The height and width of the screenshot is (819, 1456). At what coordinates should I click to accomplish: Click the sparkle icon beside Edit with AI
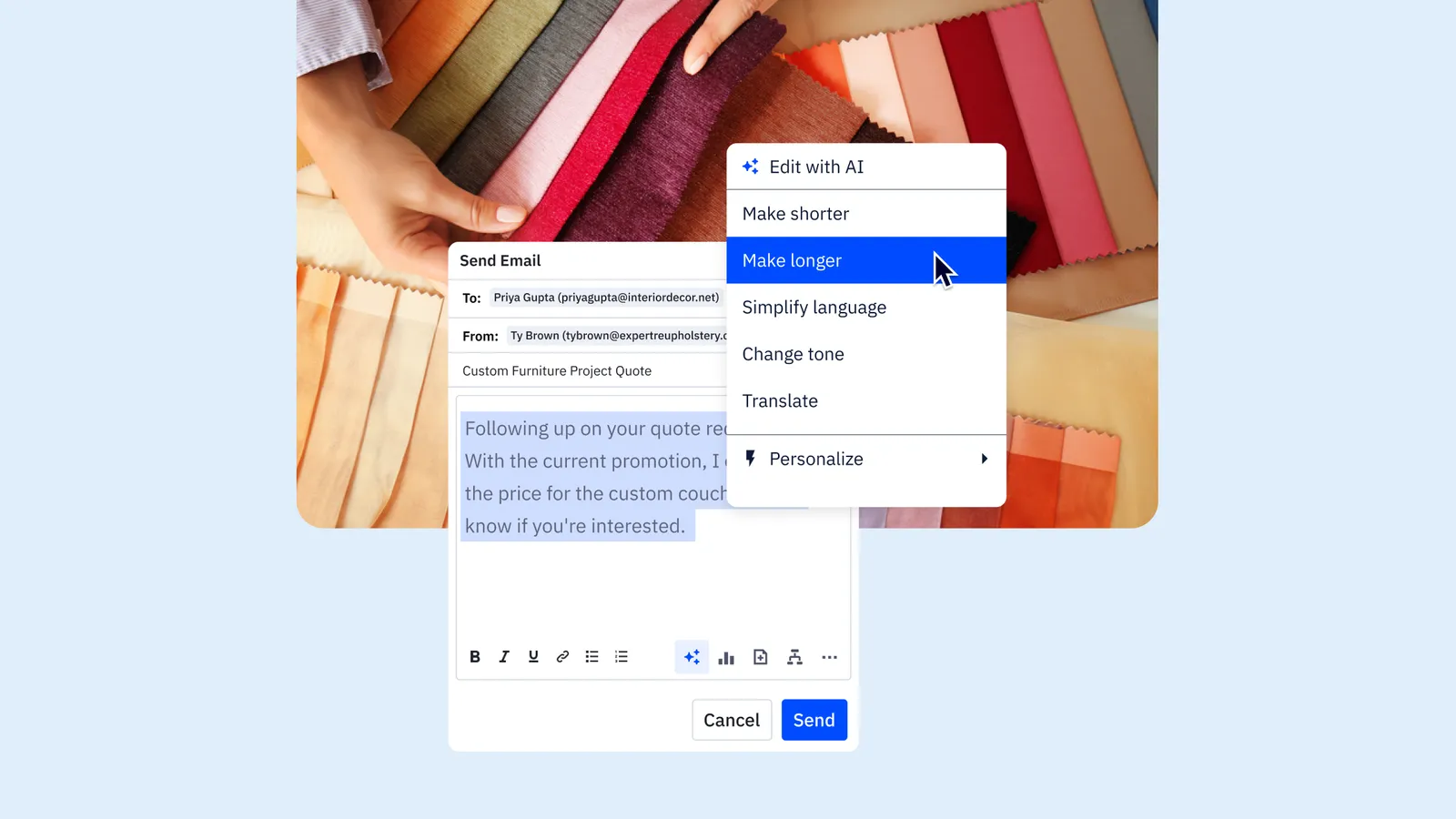tap(750, 167)
